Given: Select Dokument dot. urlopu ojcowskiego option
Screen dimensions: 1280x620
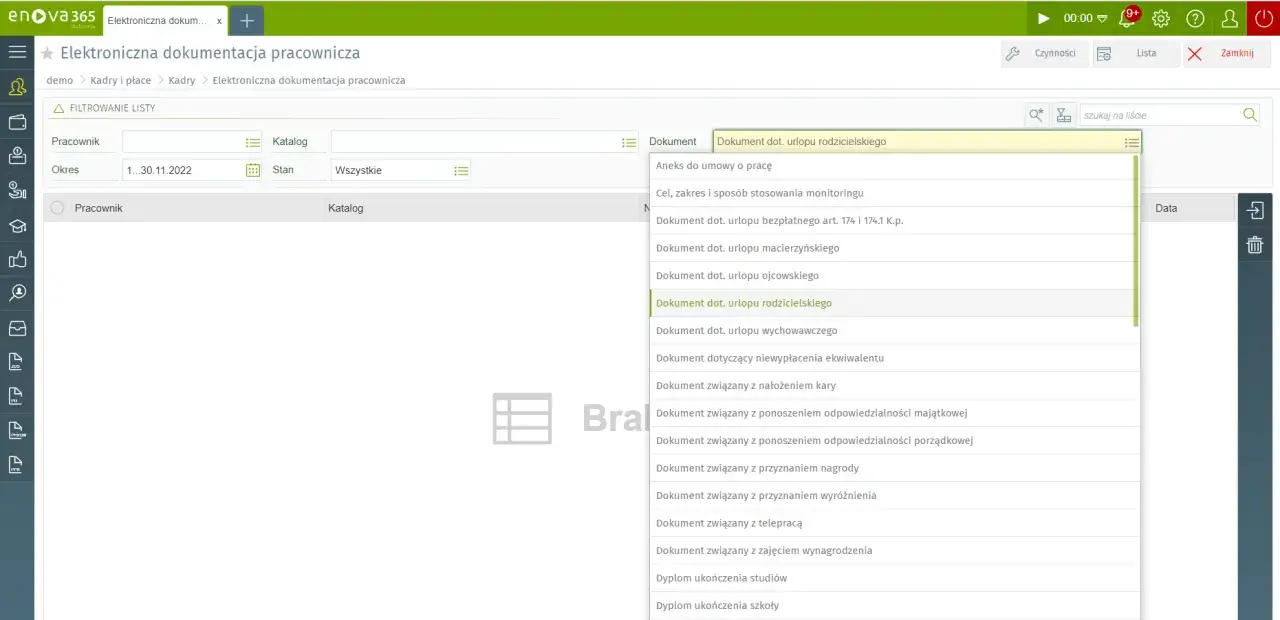Looking at the screenshot, I should tap(737, 275).
